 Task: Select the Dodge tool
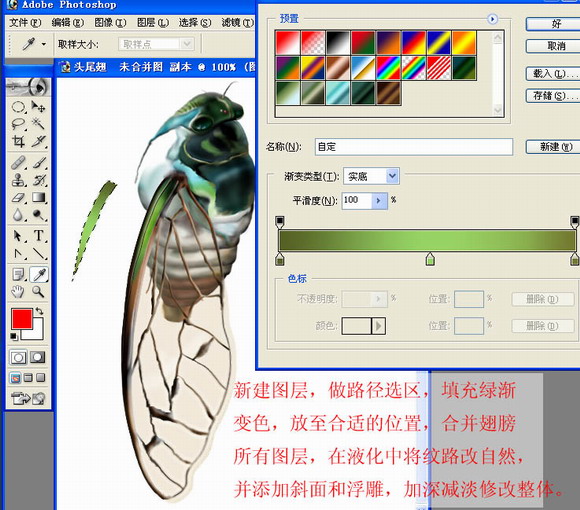(38, 215)
